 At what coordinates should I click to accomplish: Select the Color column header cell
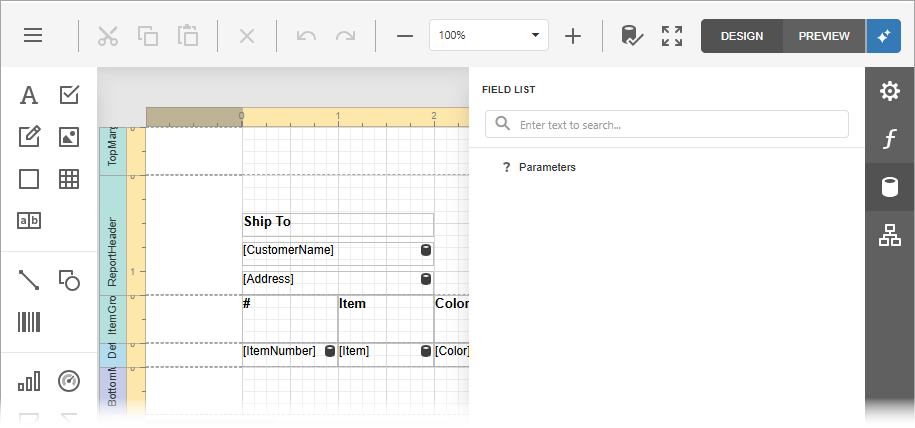(452, 319)
